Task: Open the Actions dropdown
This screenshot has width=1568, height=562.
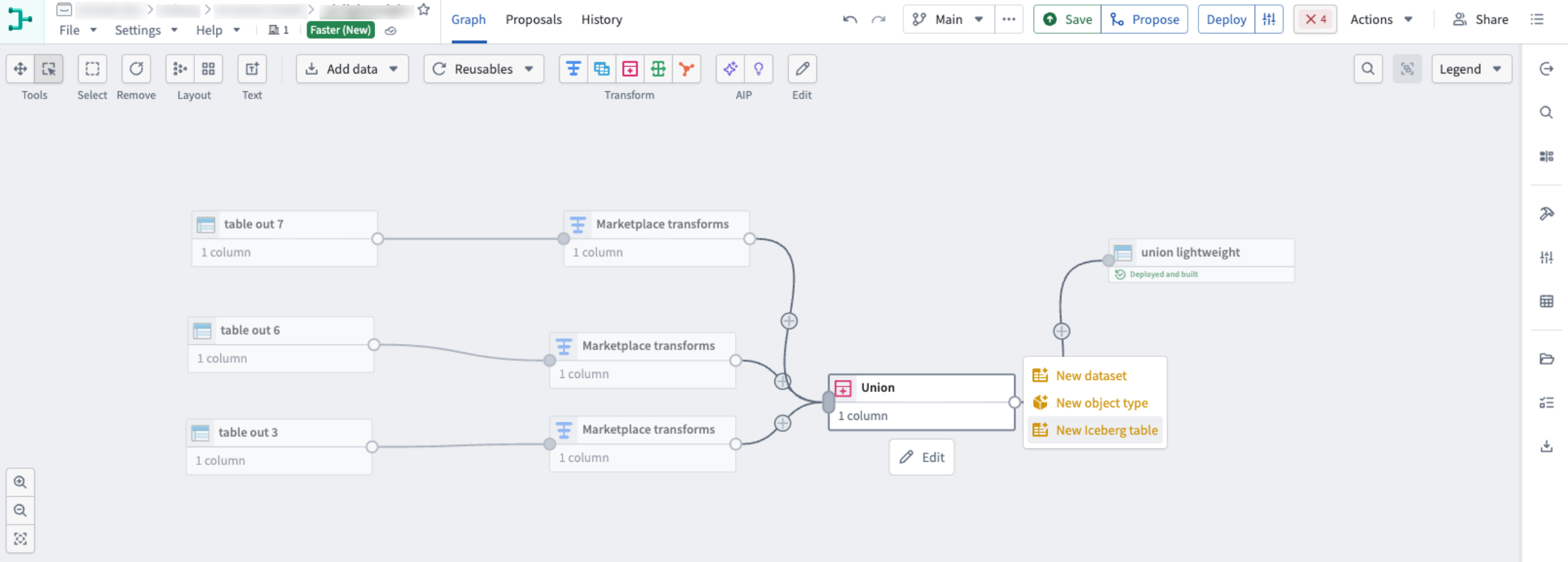Action: (x=1381, y=19)
